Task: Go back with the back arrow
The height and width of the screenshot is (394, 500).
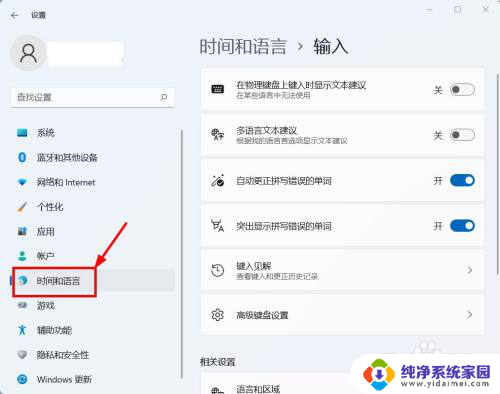Action: tap(15, 15)
